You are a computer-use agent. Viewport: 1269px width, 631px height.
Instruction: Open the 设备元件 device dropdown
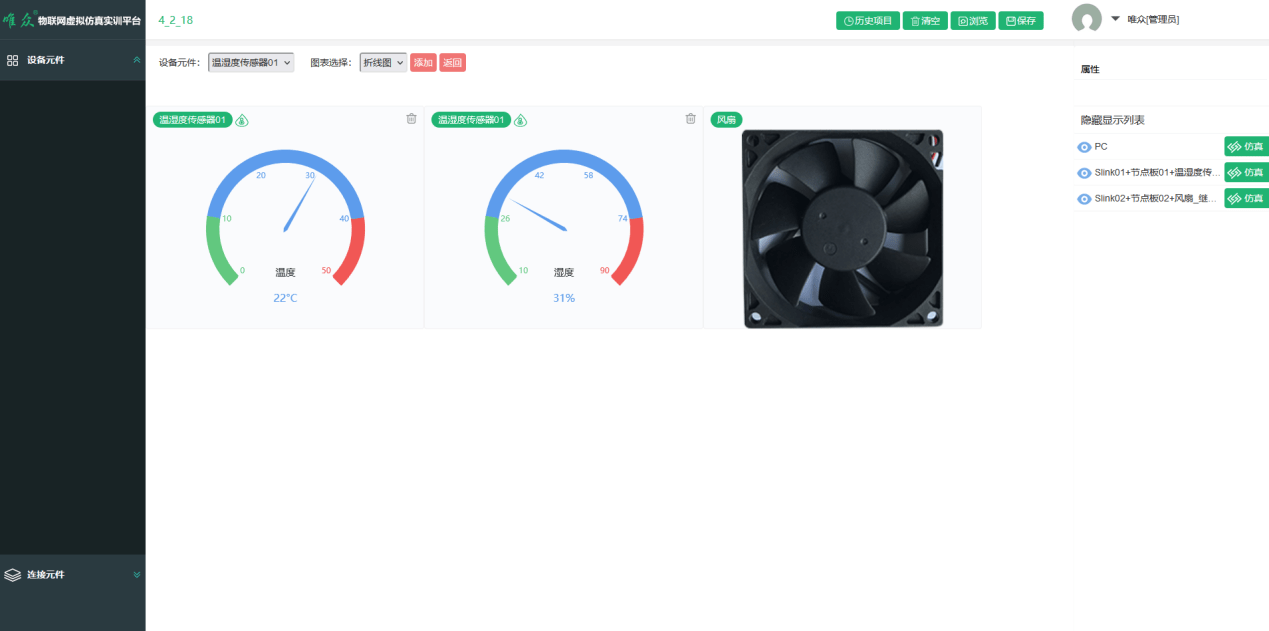(x=251, y=63)
